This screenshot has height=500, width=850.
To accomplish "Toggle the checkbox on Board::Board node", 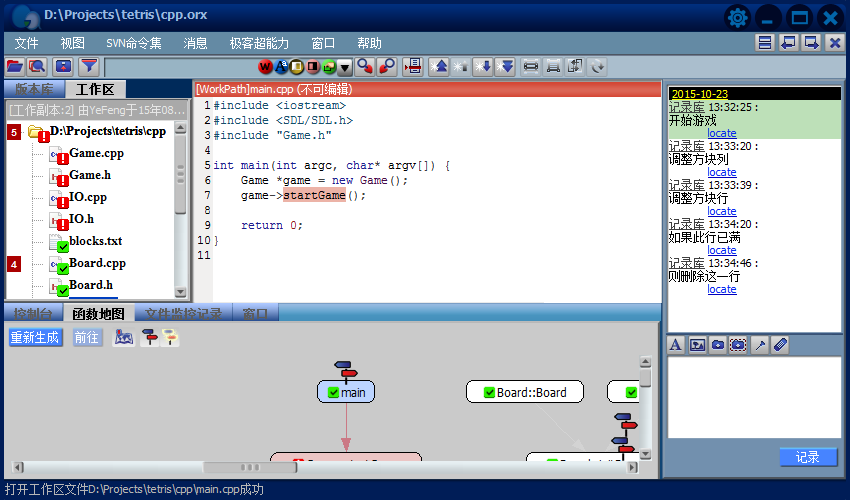I will (489, 393).
